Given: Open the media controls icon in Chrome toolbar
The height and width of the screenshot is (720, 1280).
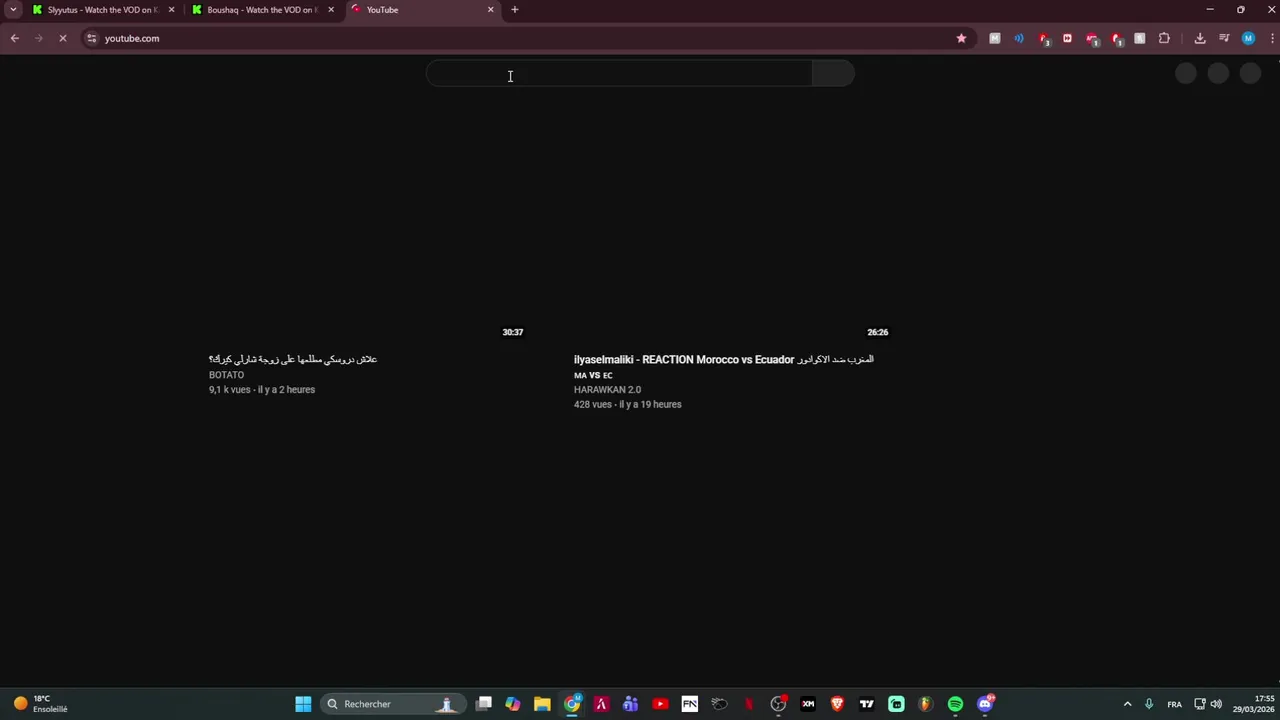Looking at the screenshot, I should coord(1224,38).
